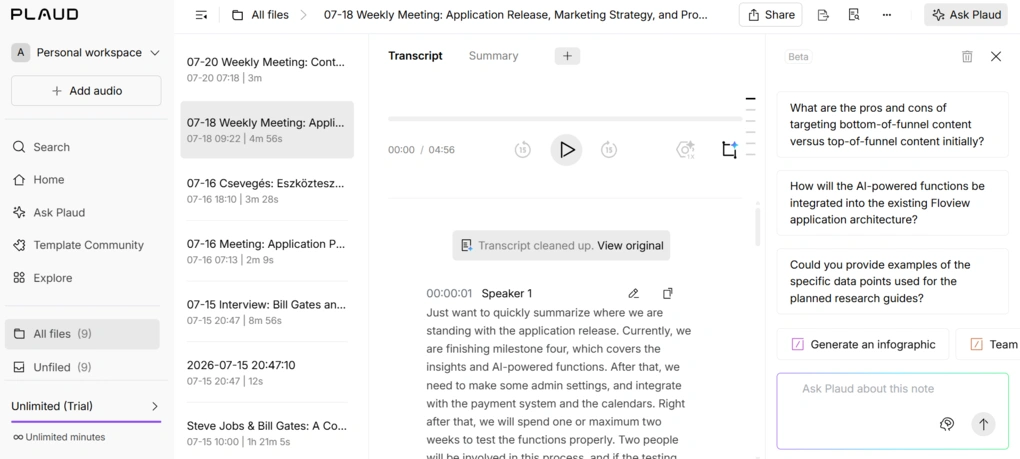Viewport: 1020px width, 459px height.
Task: Click the partially visible Team template chip
Action: point(990,345)
